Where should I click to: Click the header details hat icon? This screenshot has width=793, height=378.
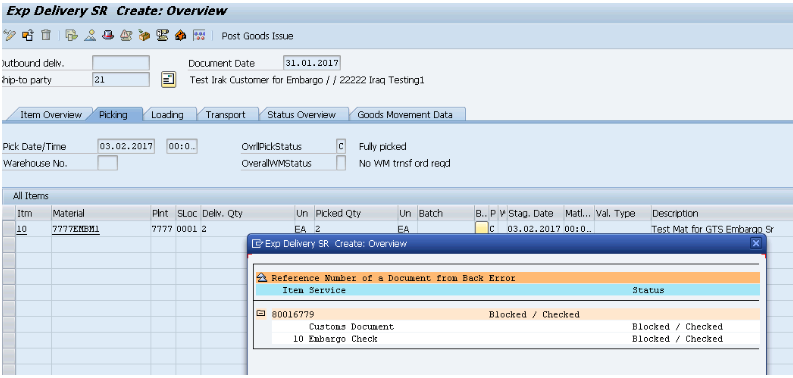pos(108,35)
